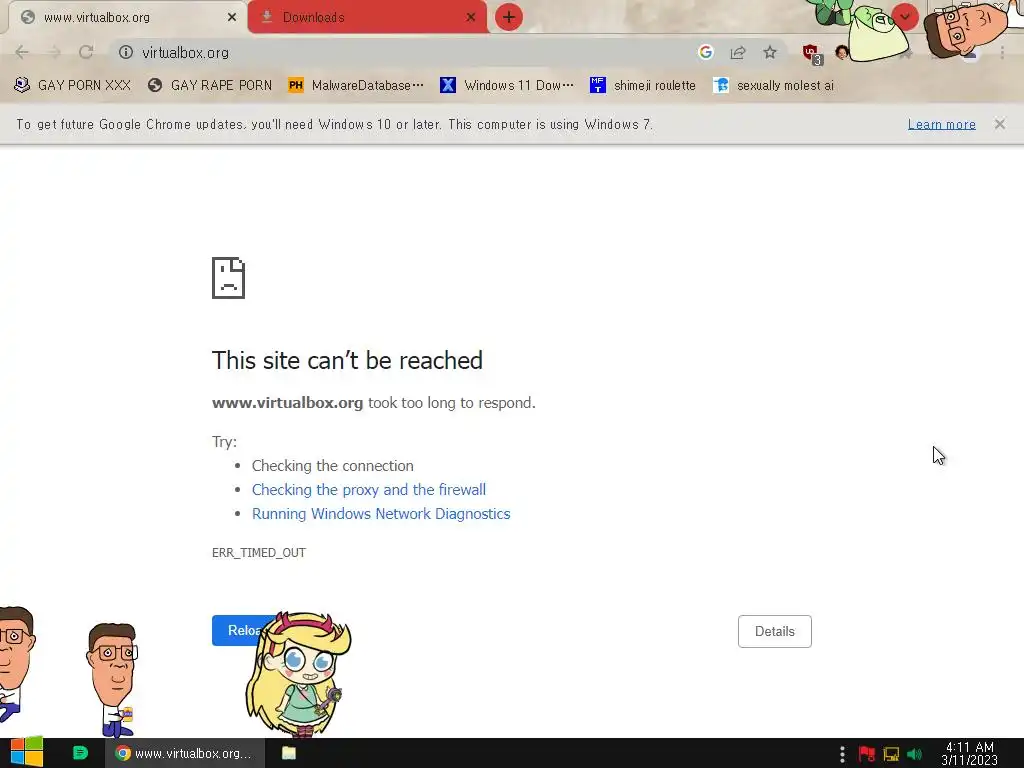This screenshot has width=1024, height=768.
Task: Open the network status tray icon
Action: click(891, 754)
